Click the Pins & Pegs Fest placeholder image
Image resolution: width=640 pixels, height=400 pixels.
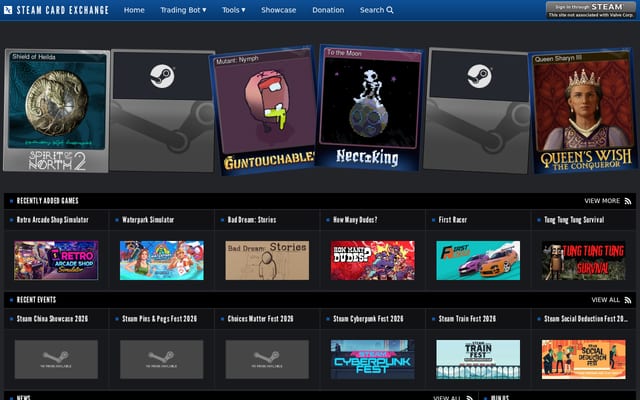pos(162,359)
